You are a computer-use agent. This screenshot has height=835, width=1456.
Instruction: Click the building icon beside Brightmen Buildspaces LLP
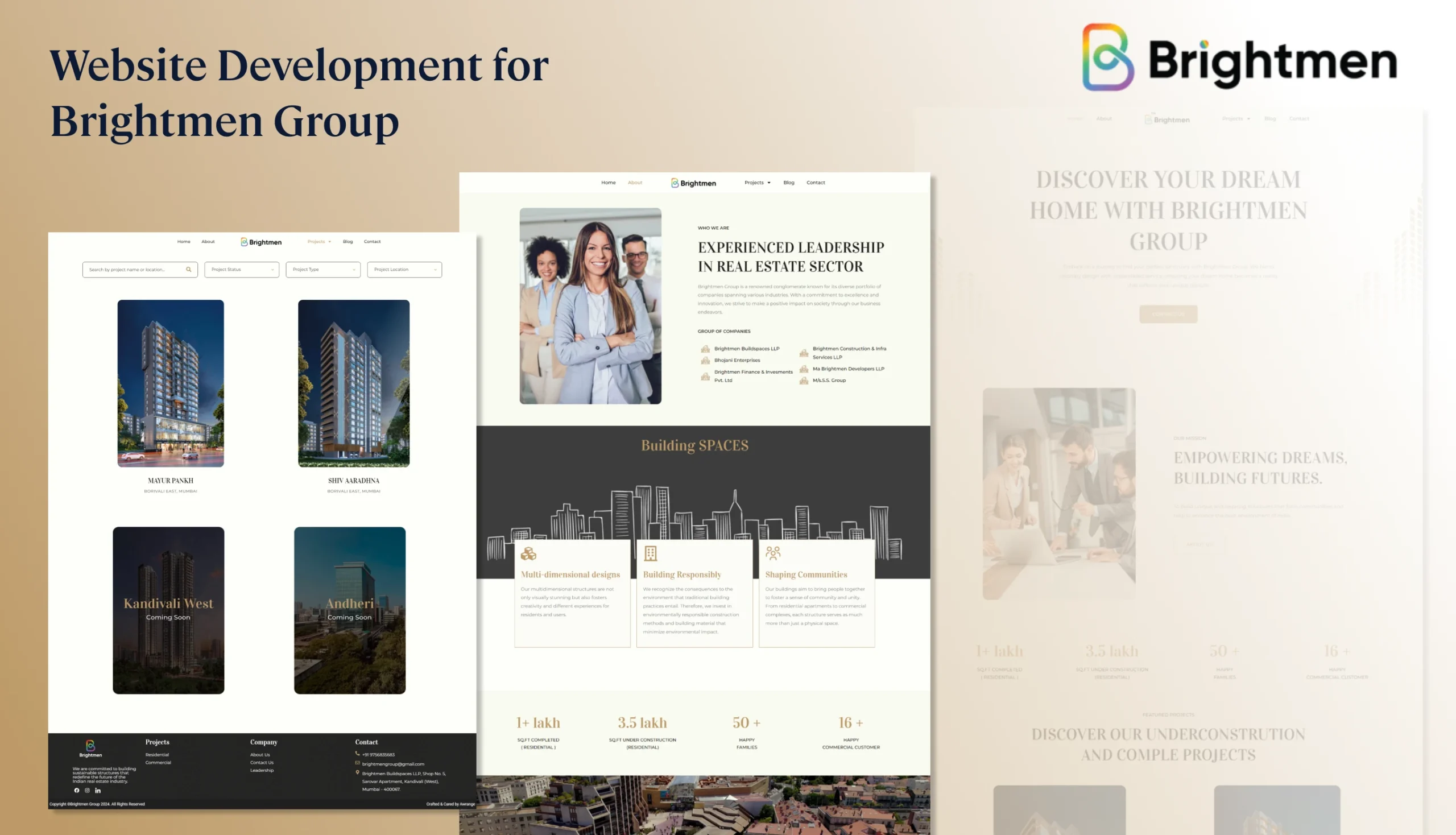click(x=705, y=349)
